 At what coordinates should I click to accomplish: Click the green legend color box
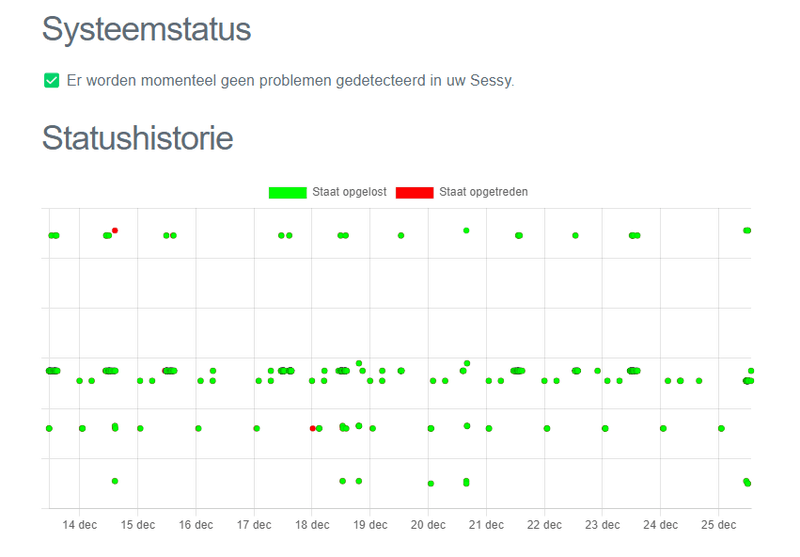pyautogui.click(x=288, y=192)
